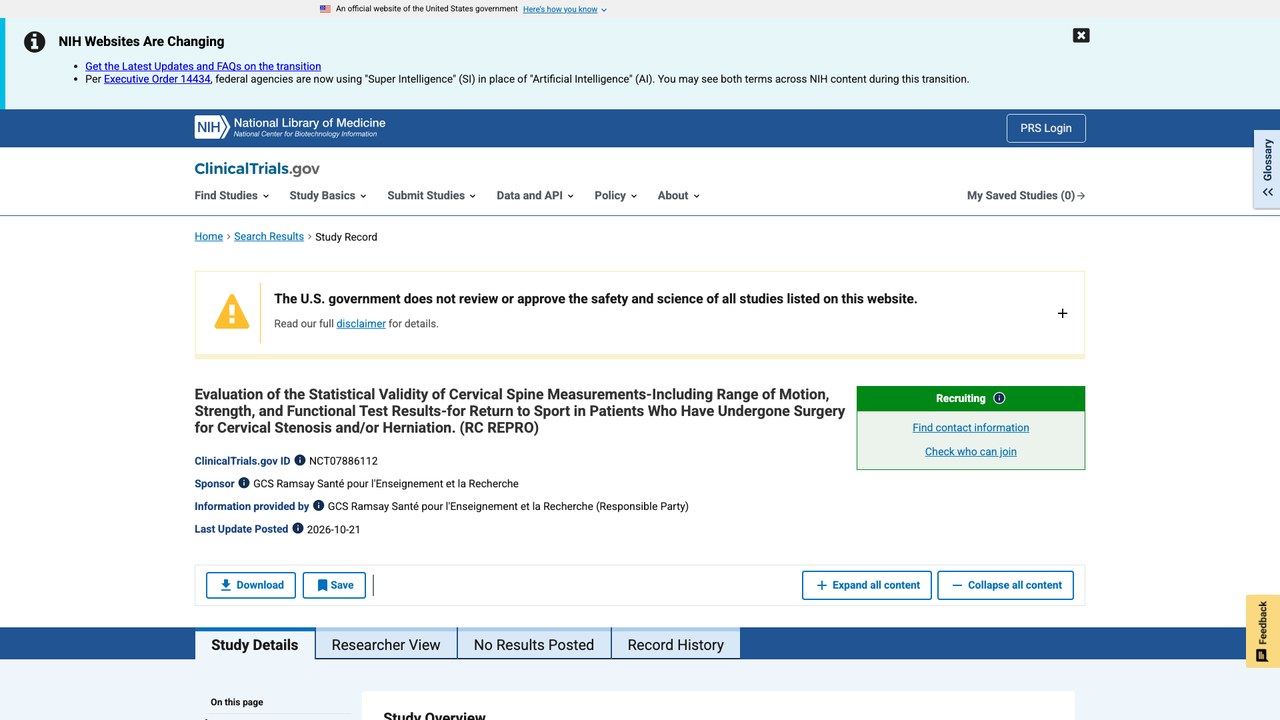
Task: Open the Submit Studies menu
Action: pos(432,196)
